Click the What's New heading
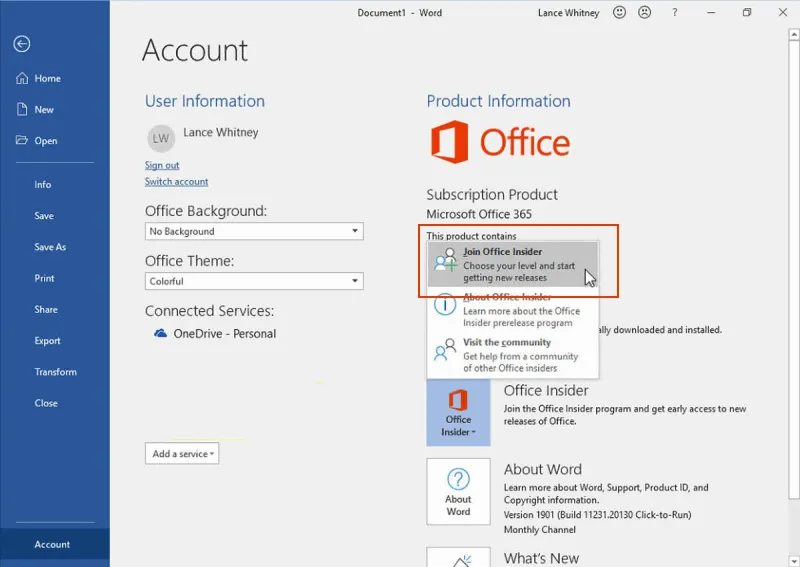This screenshot has height=567, width=800. click(541, 558)
